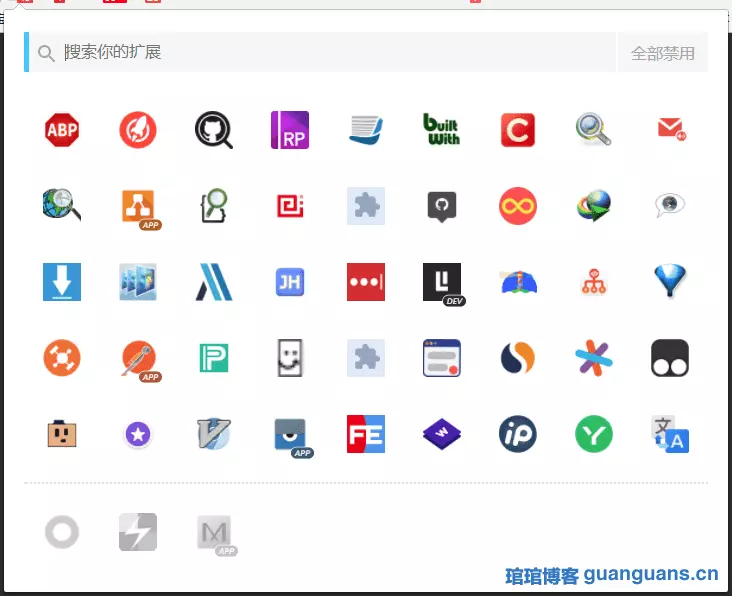Enable the disabled gray ring extension
Image resolution: width=732 pixels, height=596 pixels.
[x=62, y=532]
